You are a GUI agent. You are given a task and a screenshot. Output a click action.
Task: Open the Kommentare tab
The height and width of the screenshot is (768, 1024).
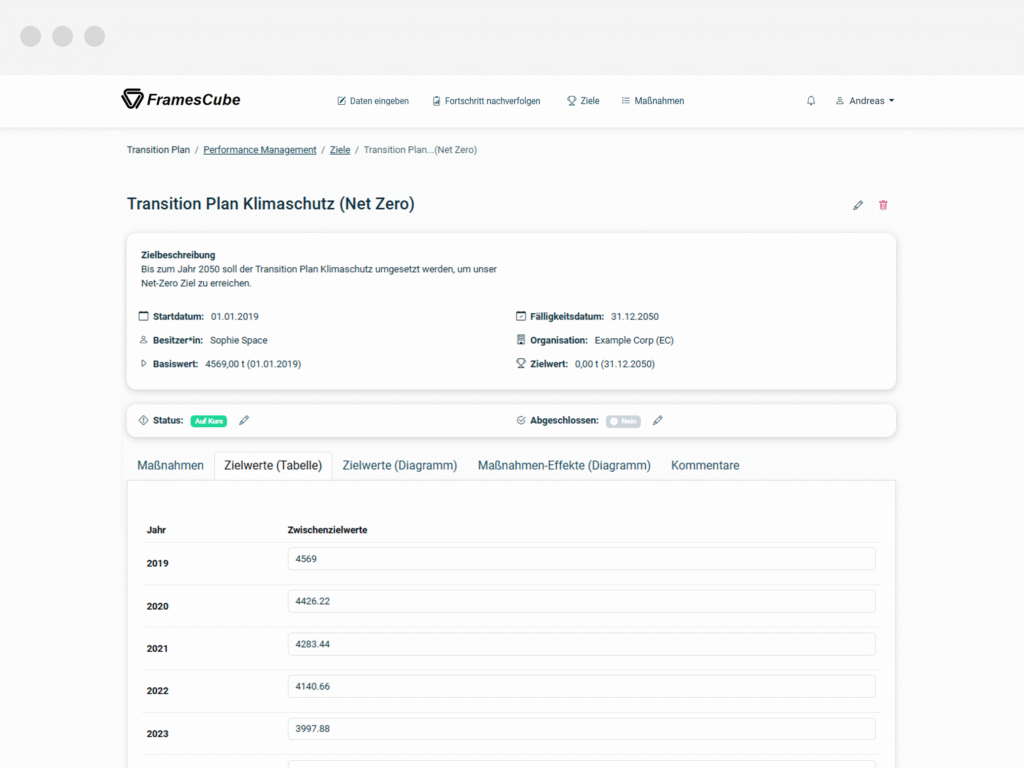705,466
